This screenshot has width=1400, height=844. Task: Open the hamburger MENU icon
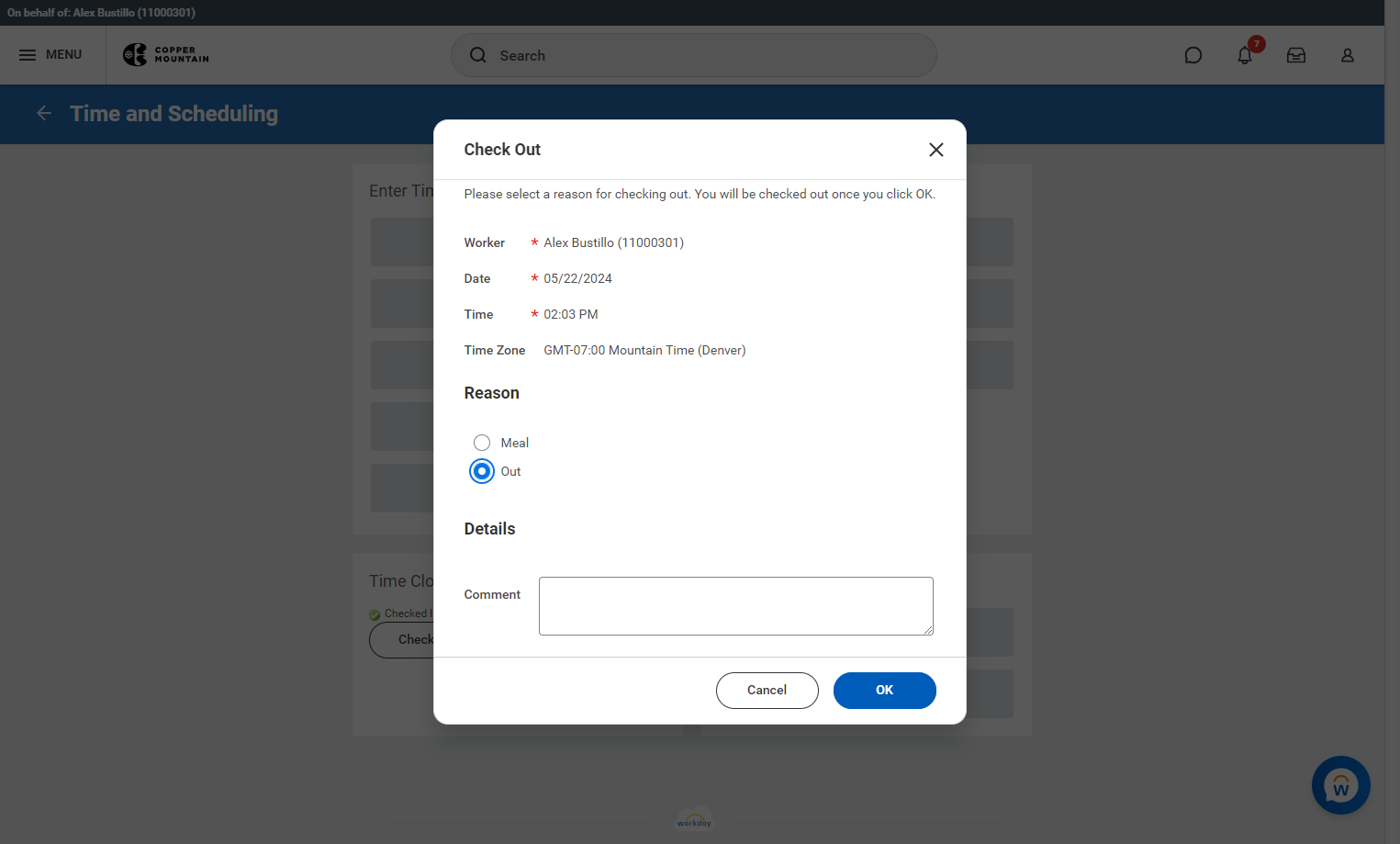(28, 55)
